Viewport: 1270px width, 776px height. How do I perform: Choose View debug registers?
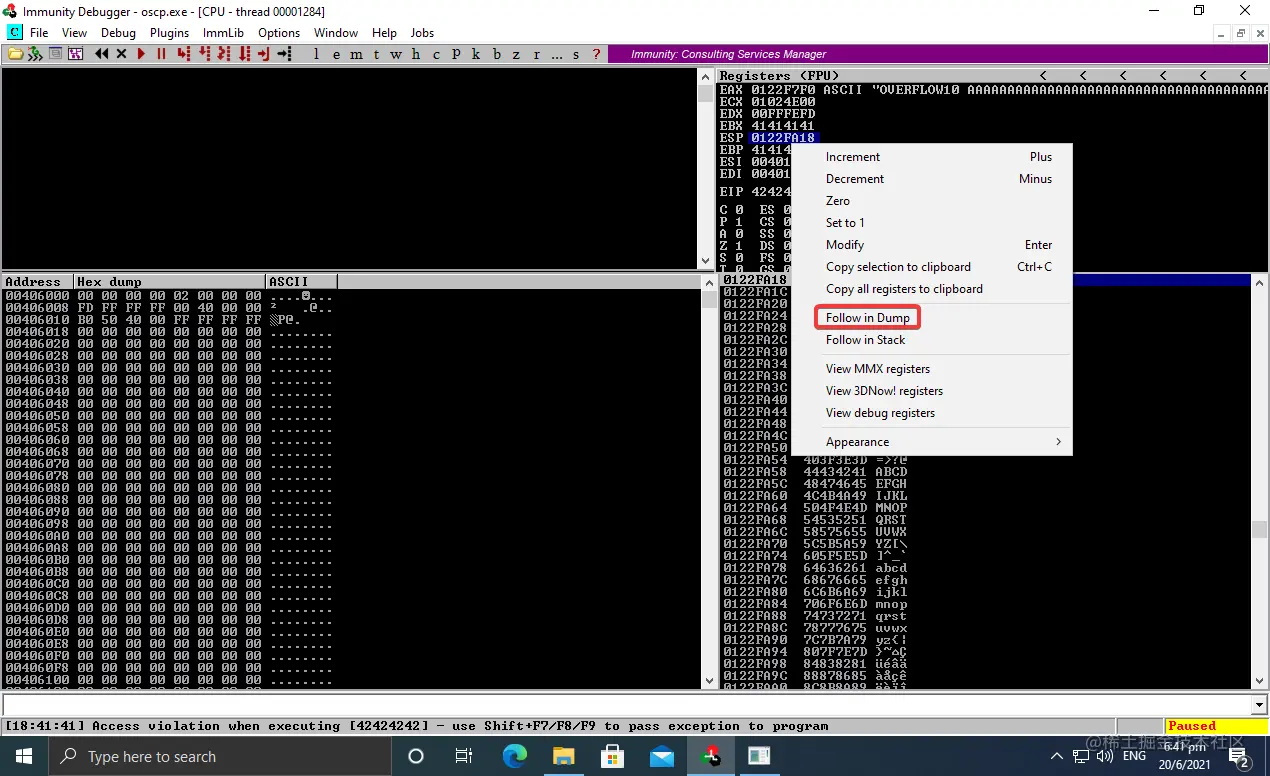[880, 413]
